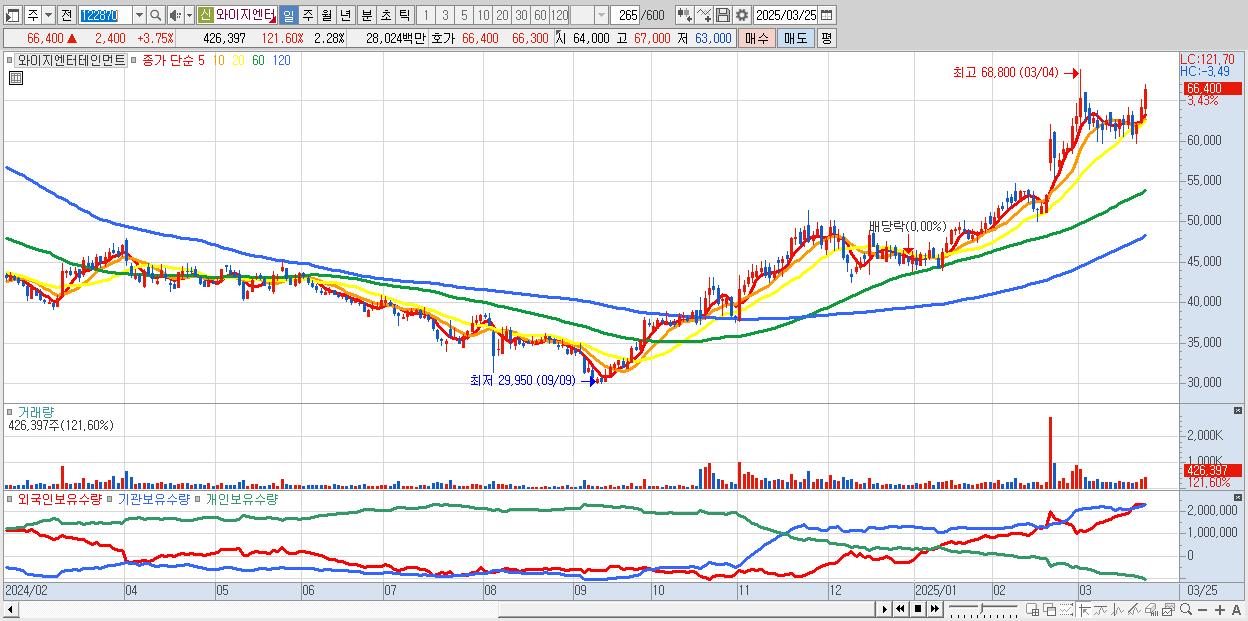The image size is (1248, 621).
Task: Click the fast-forward double-right-arrow button
Action: click(934, 609)
